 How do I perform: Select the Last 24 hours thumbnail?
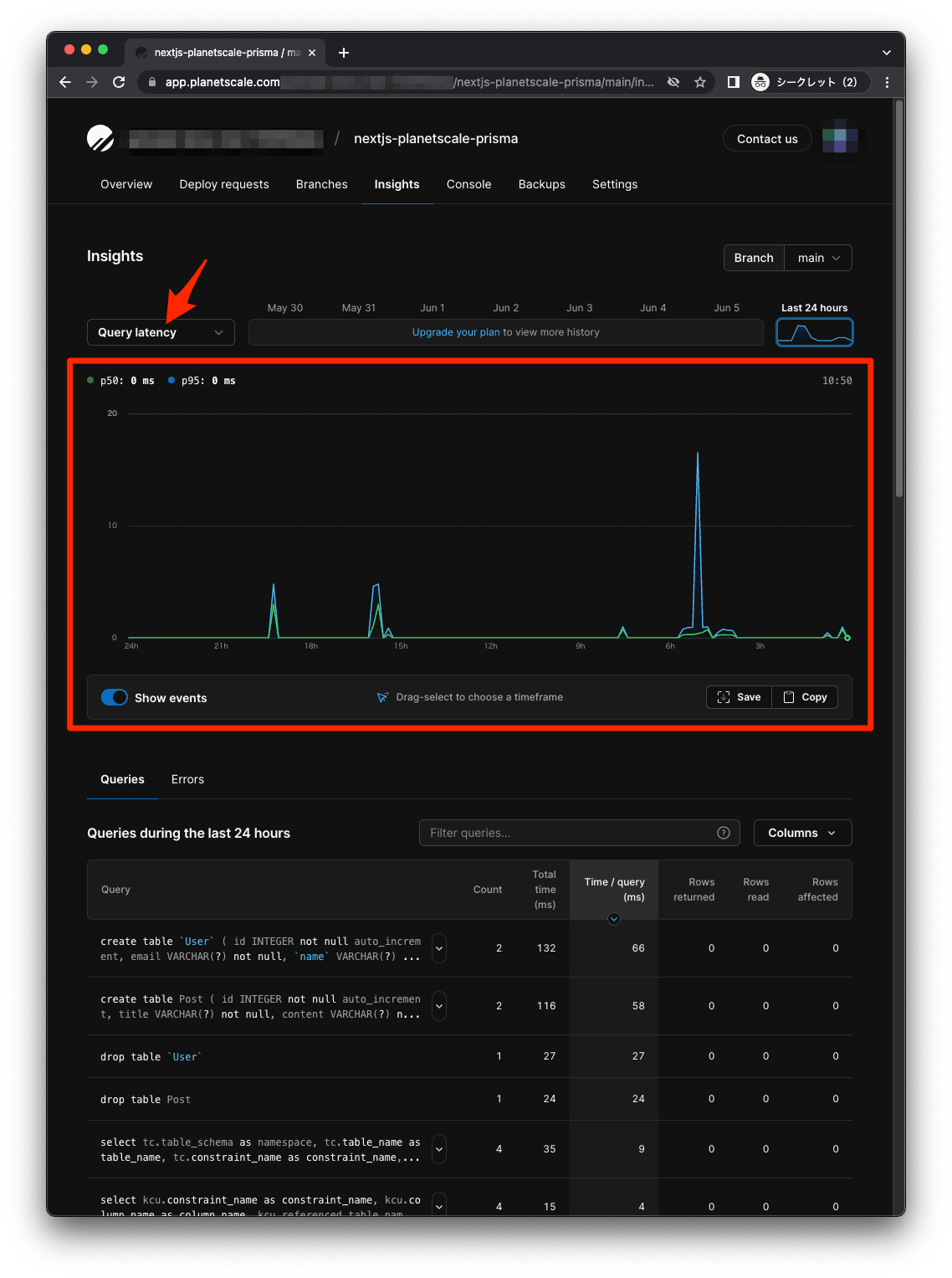point(815,332)
